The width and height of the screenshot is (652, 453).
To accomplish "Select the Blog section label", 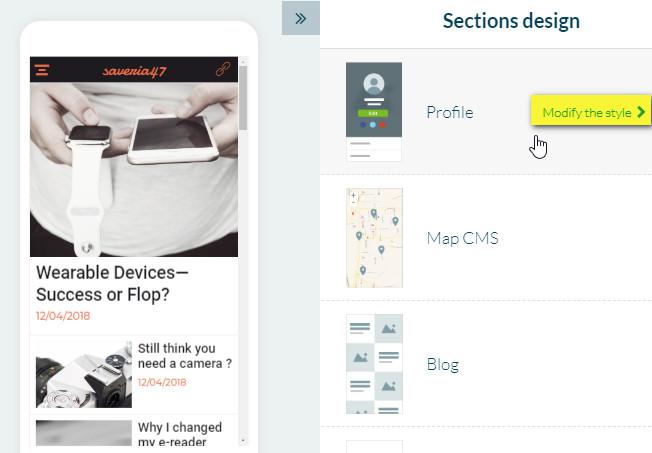I will coord(442,364).
